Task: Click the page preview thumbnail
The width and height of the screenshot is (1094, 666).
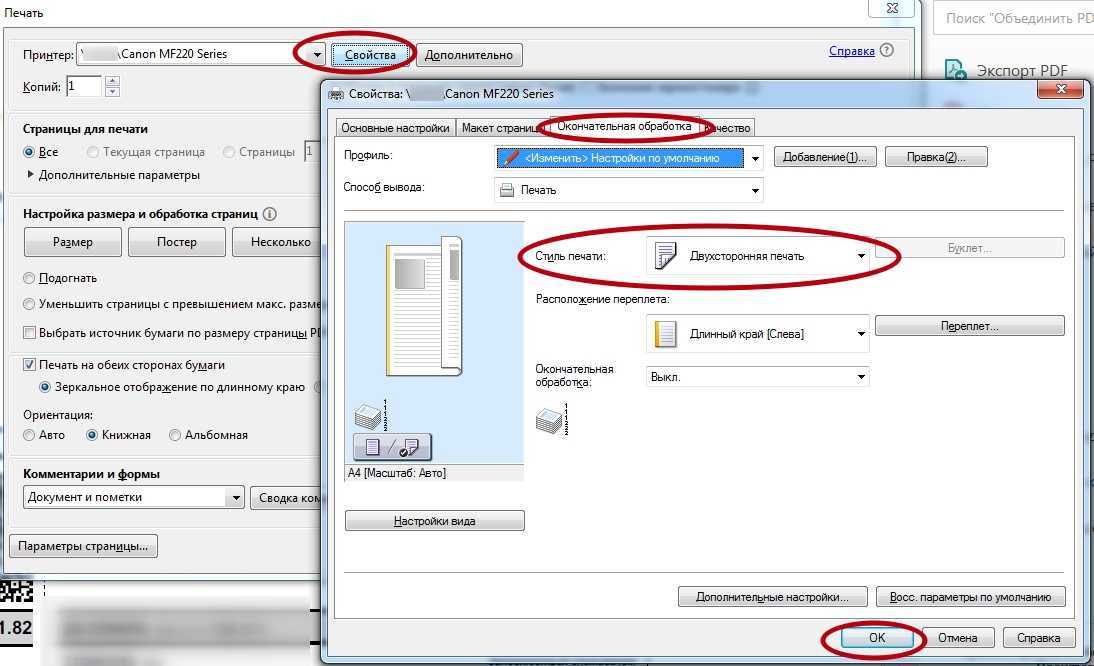Action: tap(425, 307)
